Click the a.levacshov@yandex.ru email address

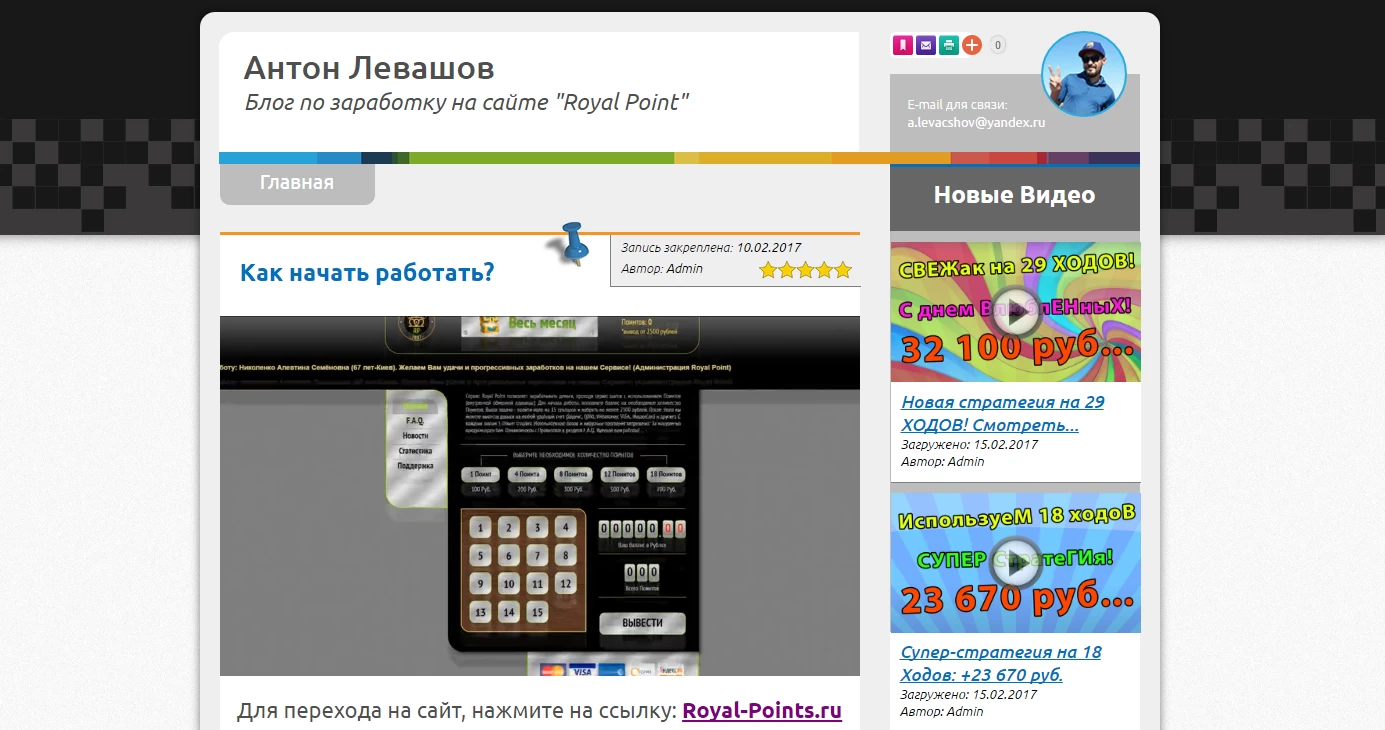pyautogui.click(x=976, y=122)
